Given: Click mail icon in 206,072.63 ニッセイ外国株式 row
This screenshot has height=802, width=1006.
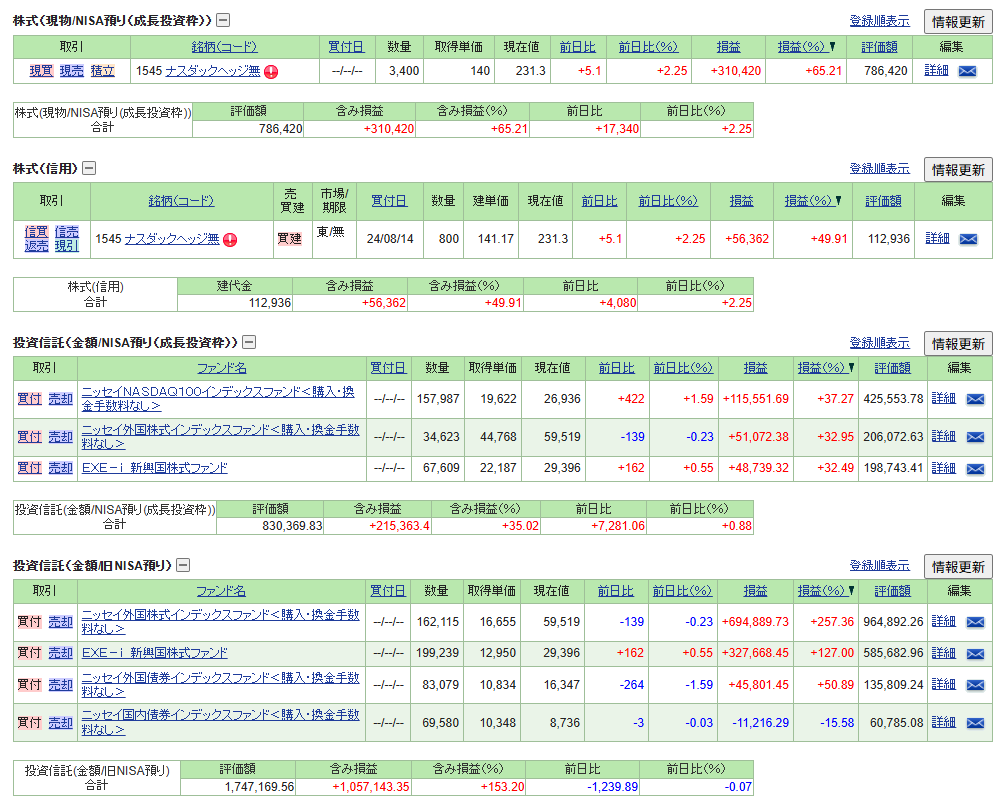Looking at the screenshot, I should 975,437.
